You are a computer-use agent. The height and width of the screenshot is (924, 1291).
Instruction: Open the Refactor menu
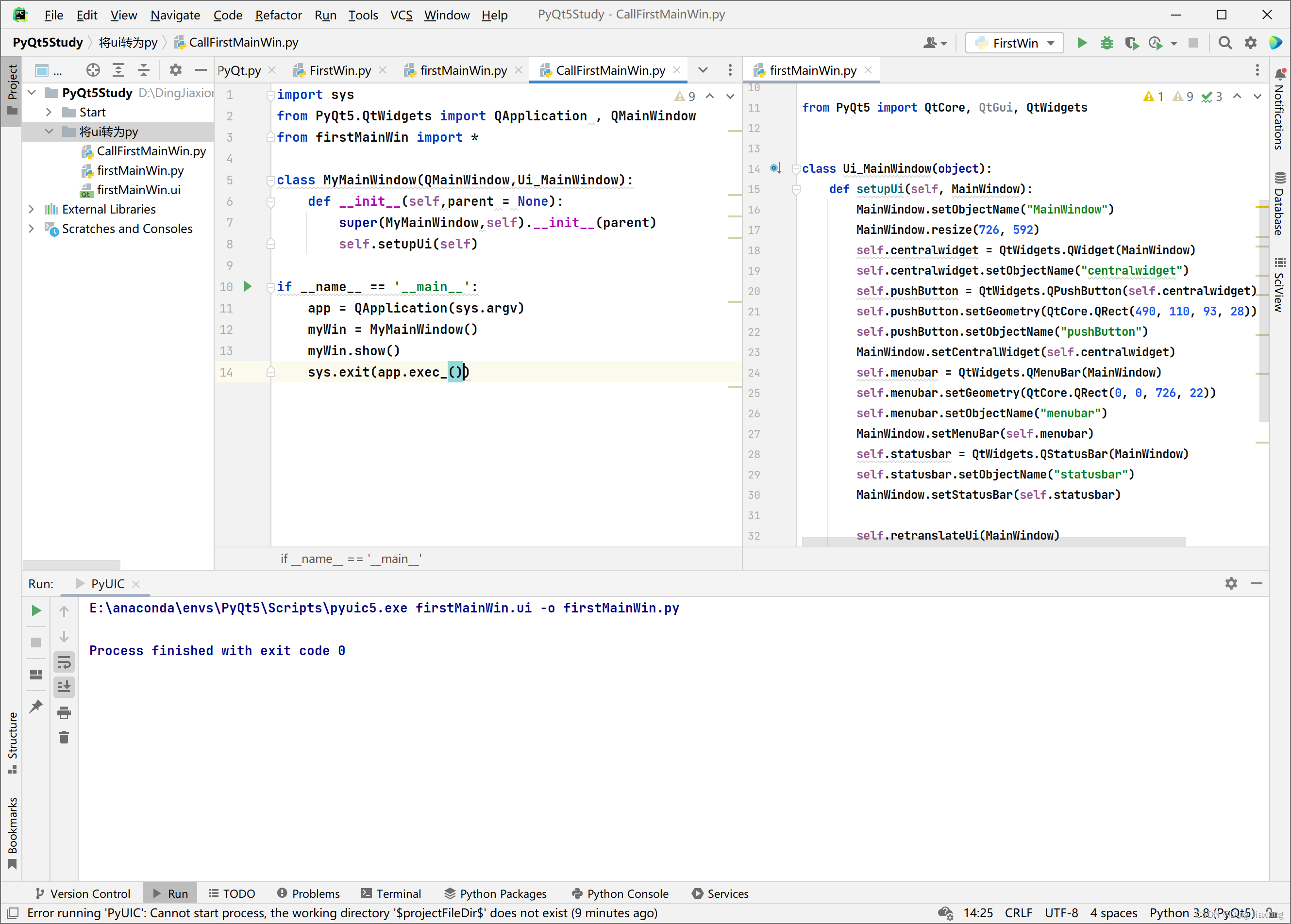point(278,16)
